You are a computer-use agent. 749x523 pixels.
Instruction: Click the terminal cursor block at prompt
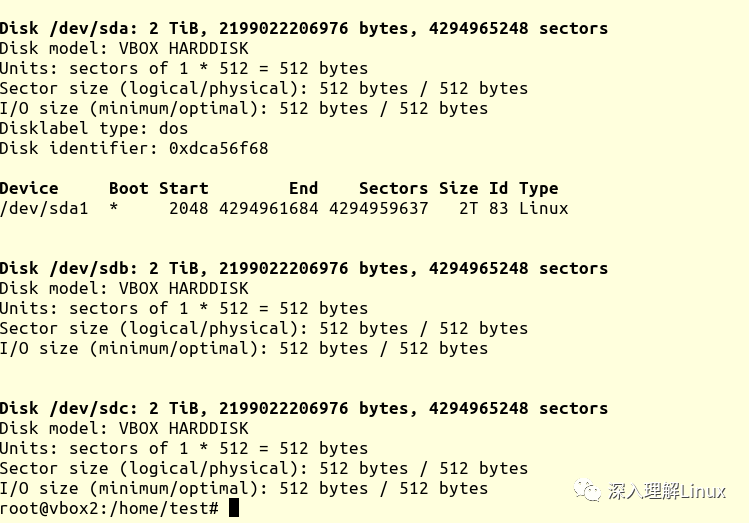[234, 508]
